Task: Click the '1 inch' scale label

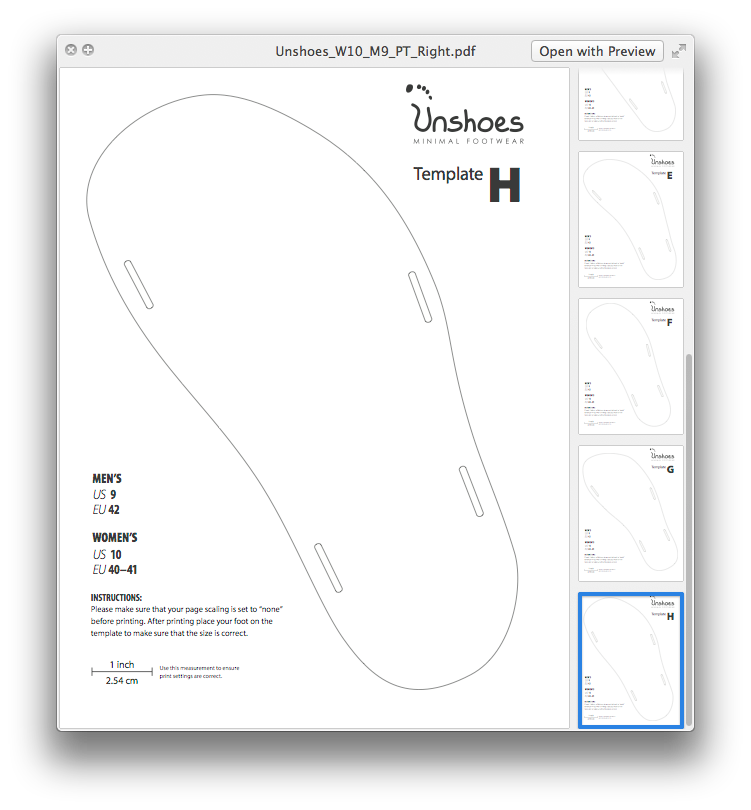Action: (x=122, y=664)
